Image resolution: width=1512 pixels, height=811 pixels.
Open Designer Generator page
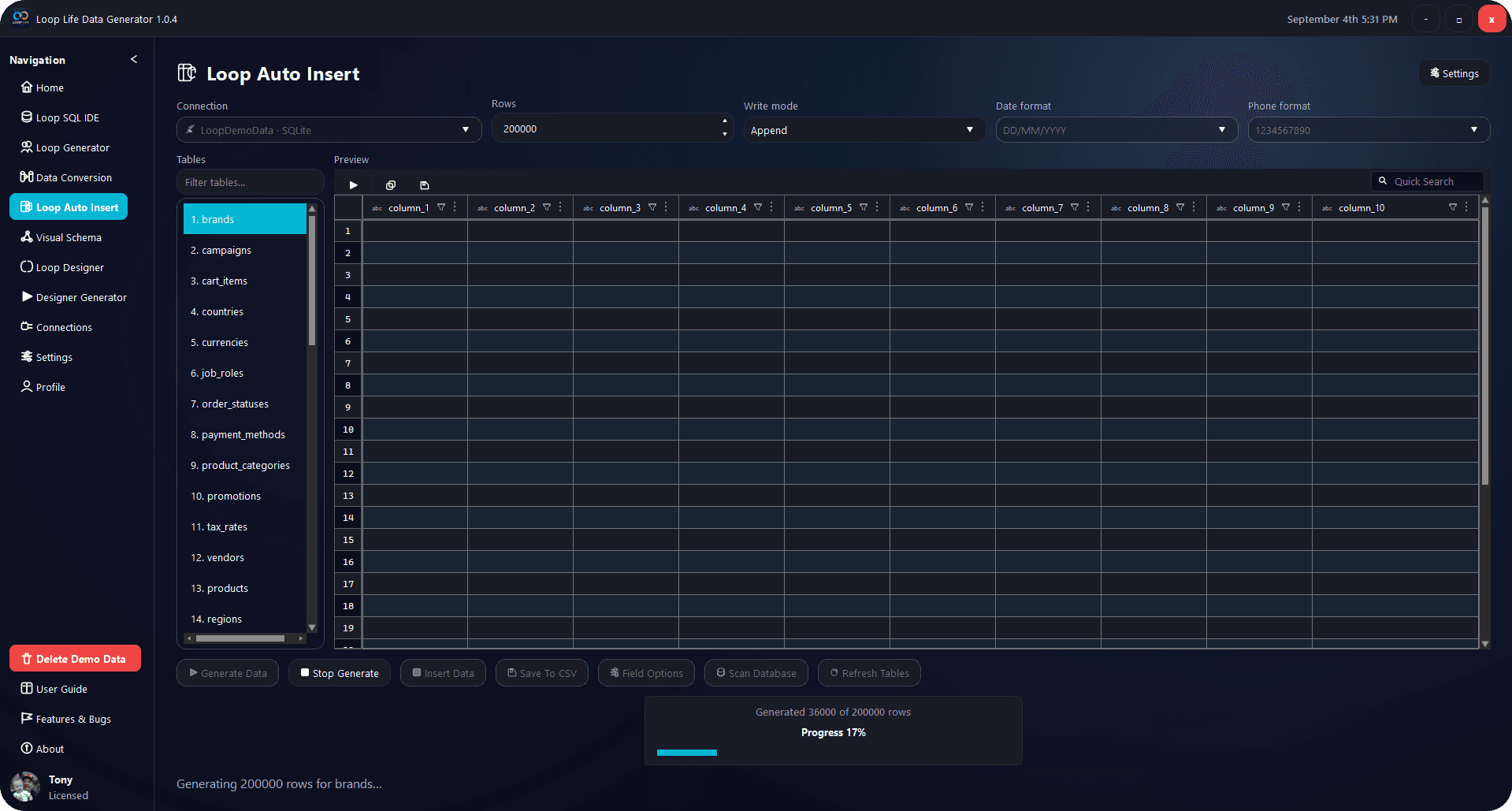click(73, 297)
